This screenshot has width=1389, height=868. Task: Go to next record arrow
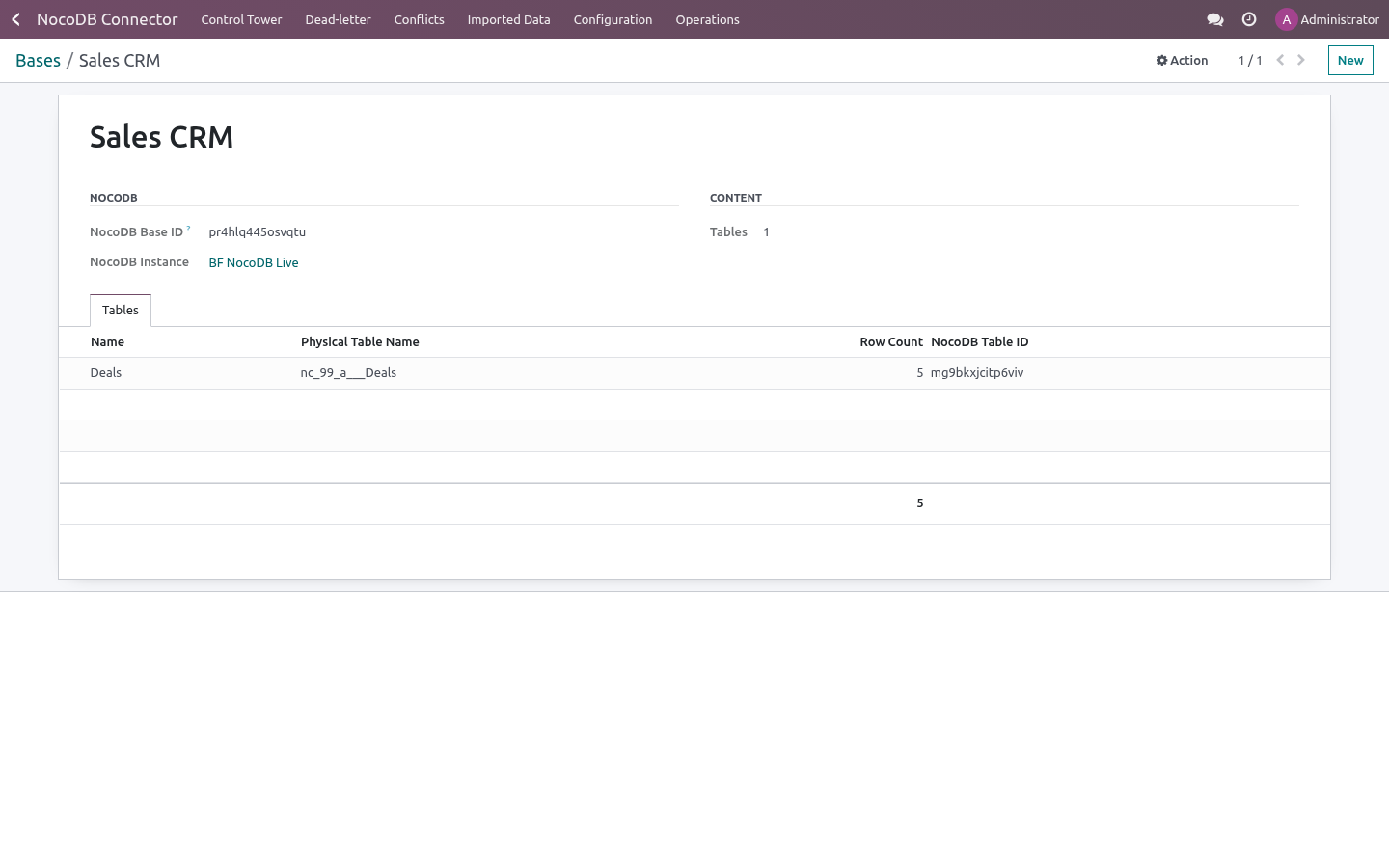1301,60
